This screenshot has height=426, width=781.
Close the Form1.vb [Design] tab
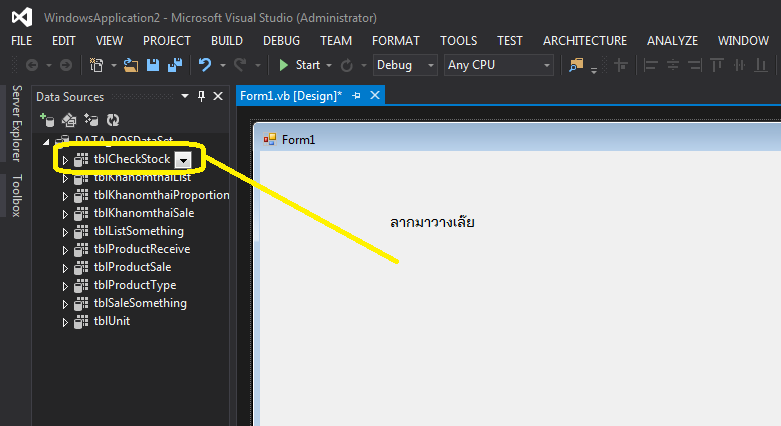pyautogui.click(x=375, y=95)
